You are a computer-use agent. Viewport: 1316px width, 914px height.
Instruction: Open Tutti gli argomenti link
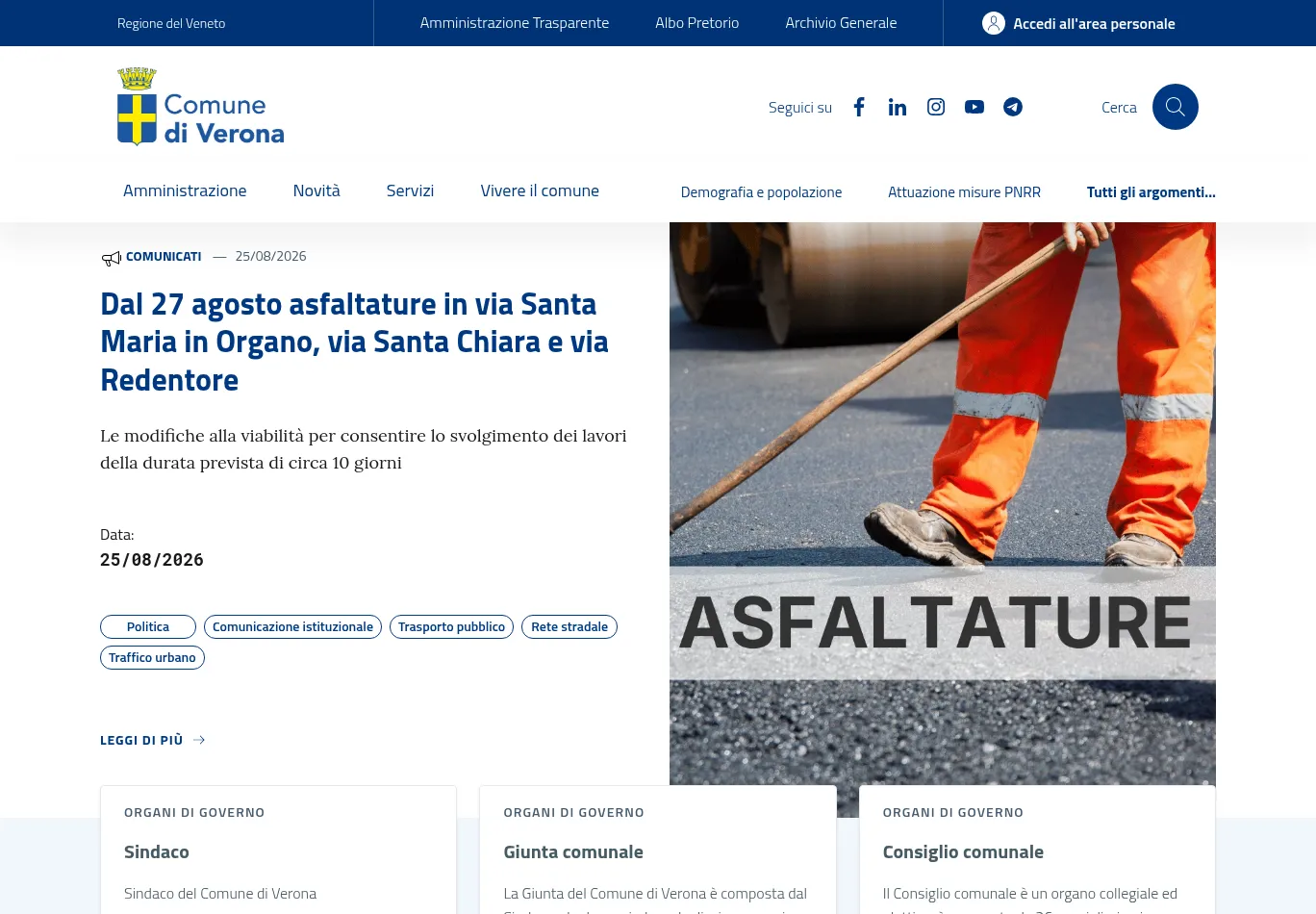coord(1151,192)
